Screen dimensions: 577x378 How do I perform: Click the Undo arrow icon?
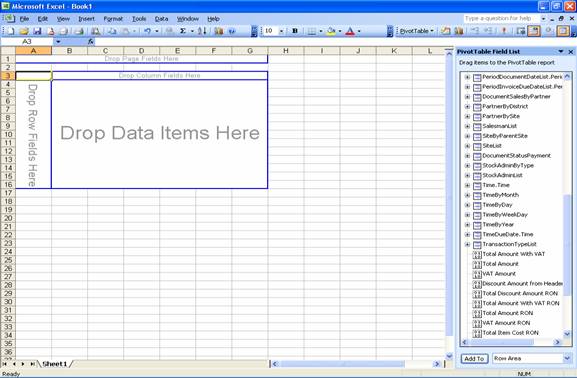pyautogui.click(x=148, y=31)
